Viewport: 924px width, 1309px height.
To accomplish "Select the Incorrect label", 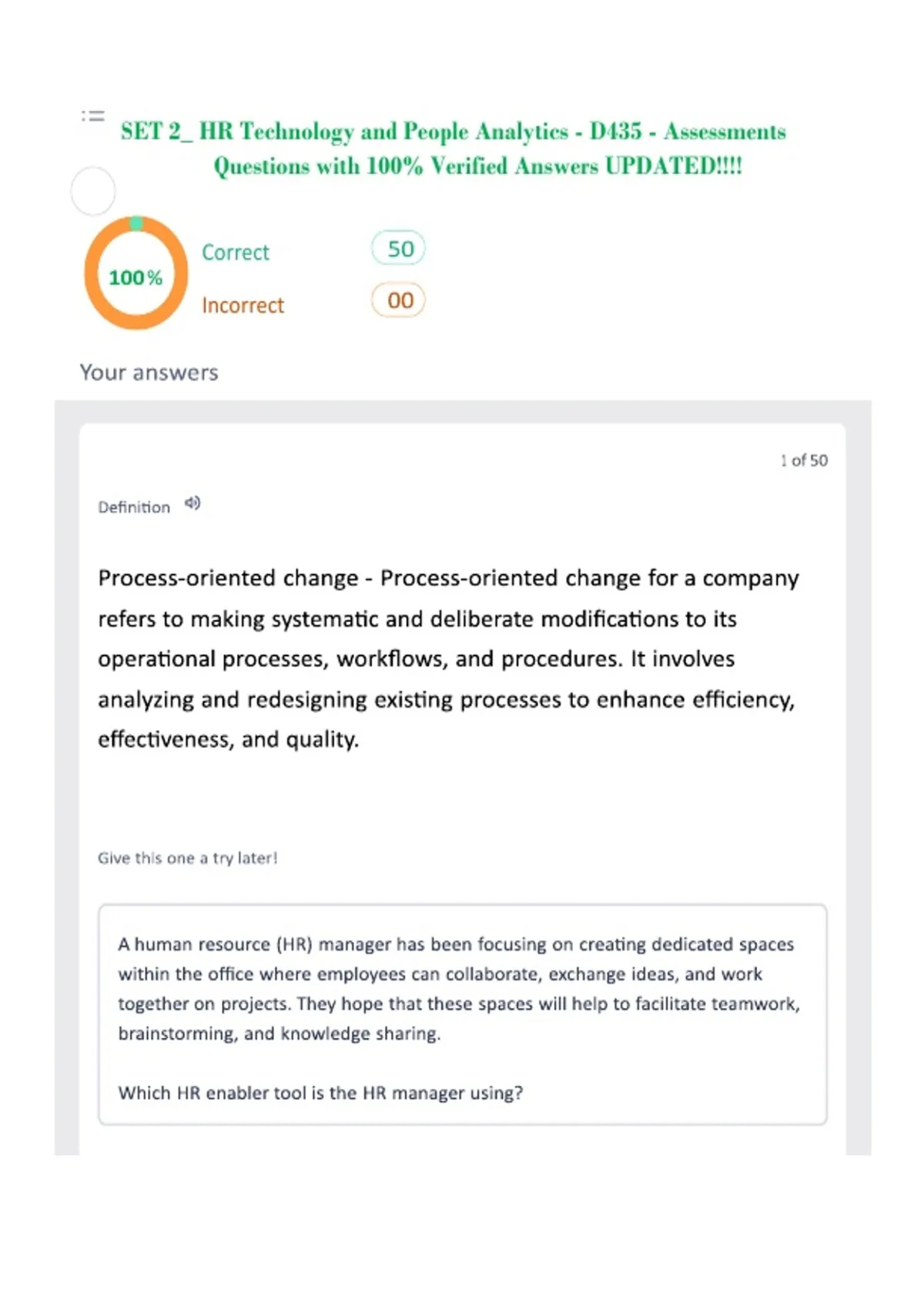I will pos(243,306).
